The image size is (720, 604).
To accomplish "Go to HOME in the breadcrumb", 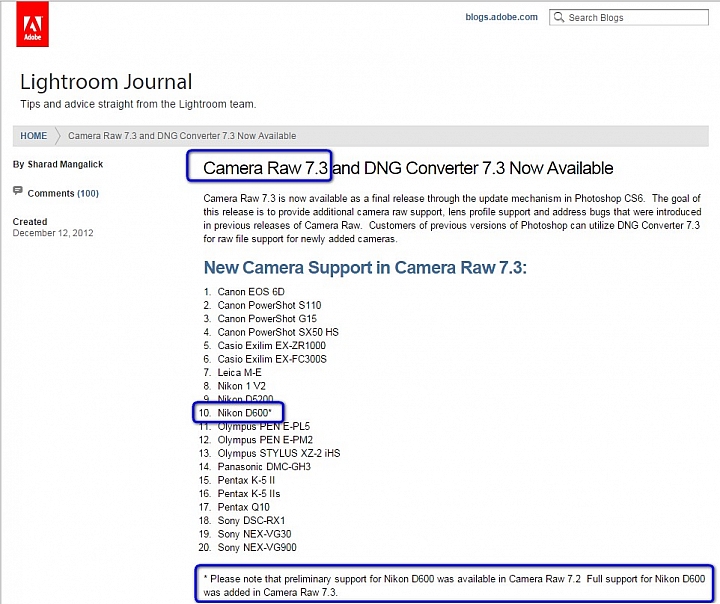I will (34, 136).
